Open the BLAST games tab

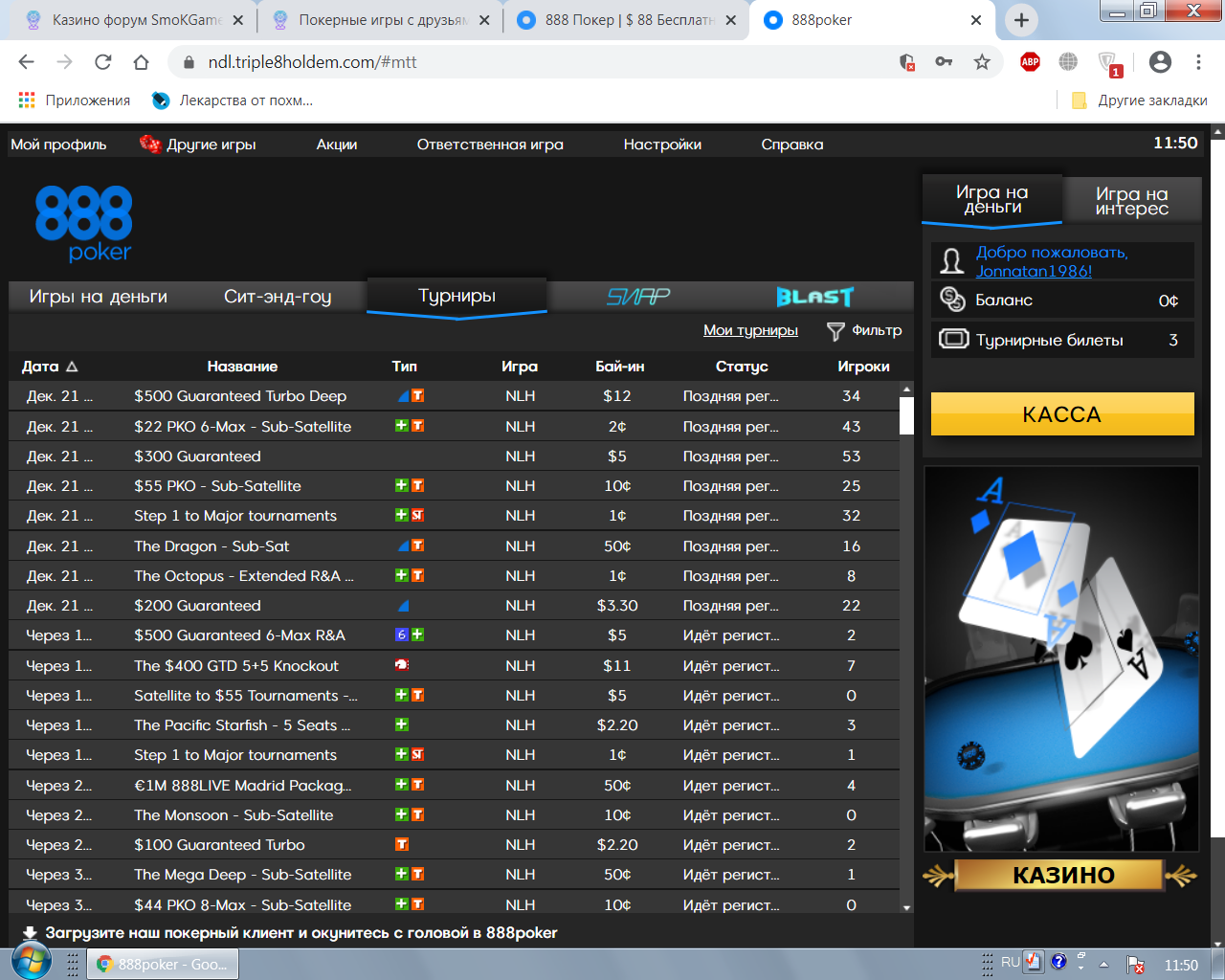click(814, 297)
